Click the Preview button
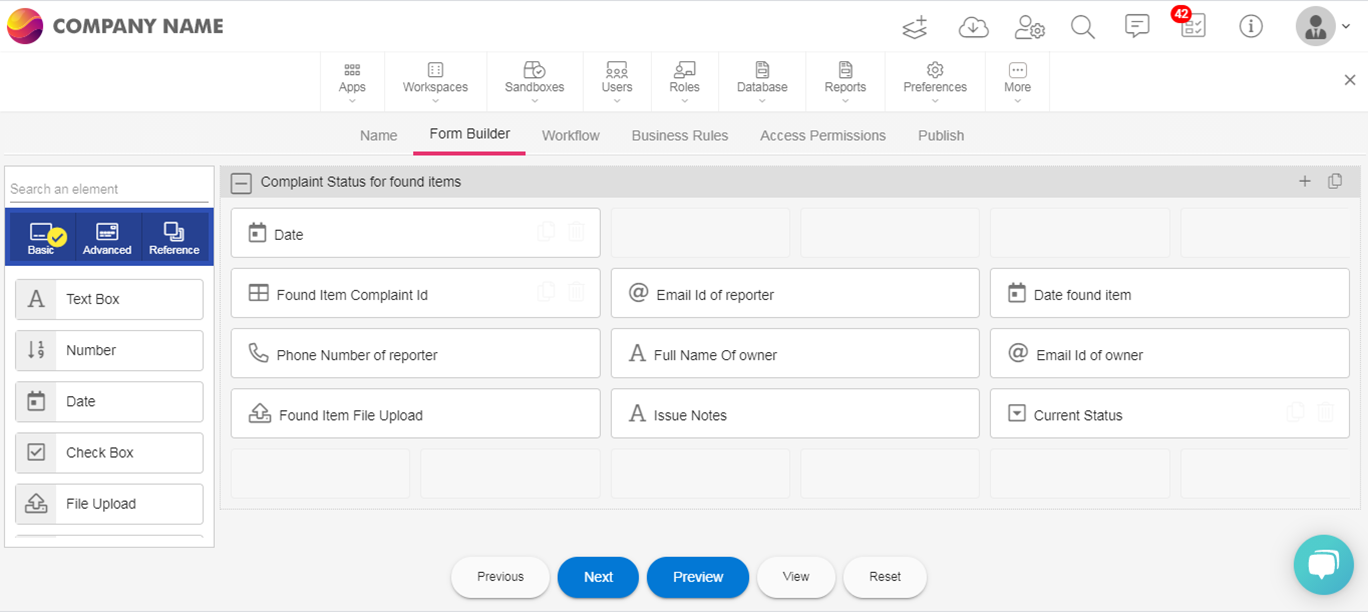The width and height of the screenshot is (1368, 612). click(x=697, y=577)
